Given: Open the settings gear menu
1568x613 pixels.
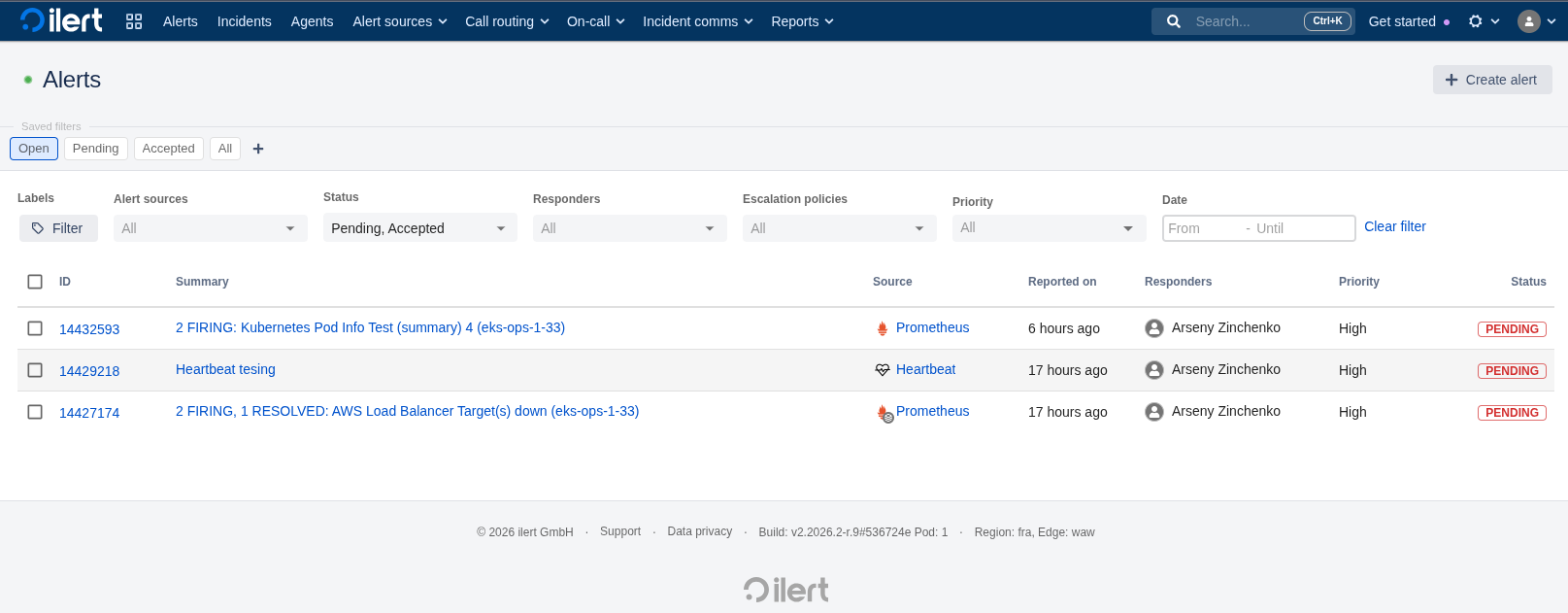Looking at the screenshot, I should click(x=1476, y=21).
